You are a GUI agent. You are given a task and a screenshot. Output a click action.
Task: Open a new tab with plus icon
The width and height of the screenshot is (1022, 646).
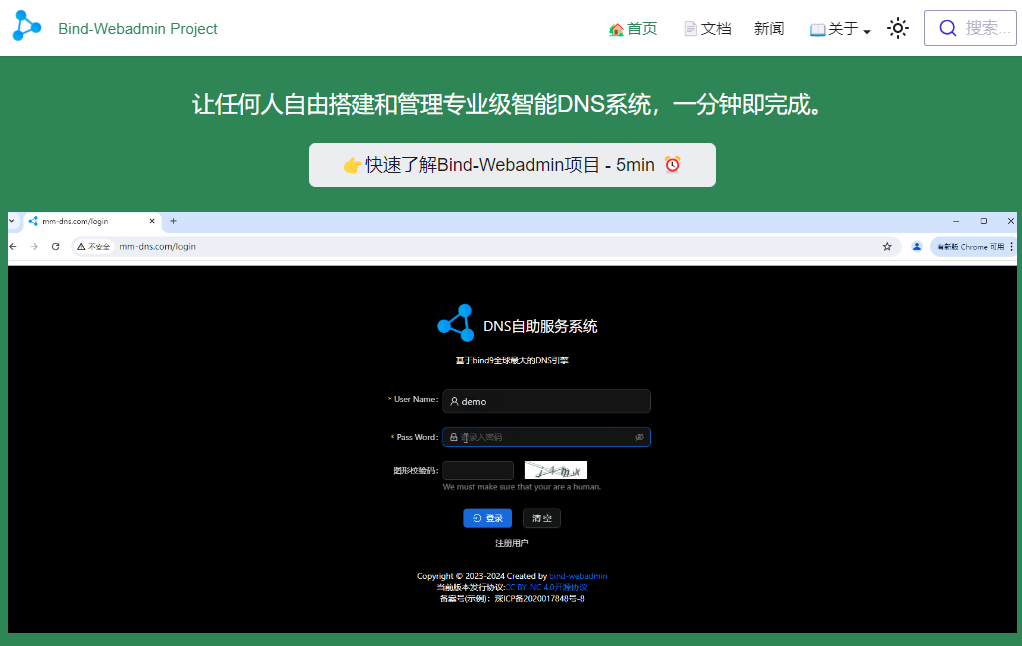click(x=173, y=221)
